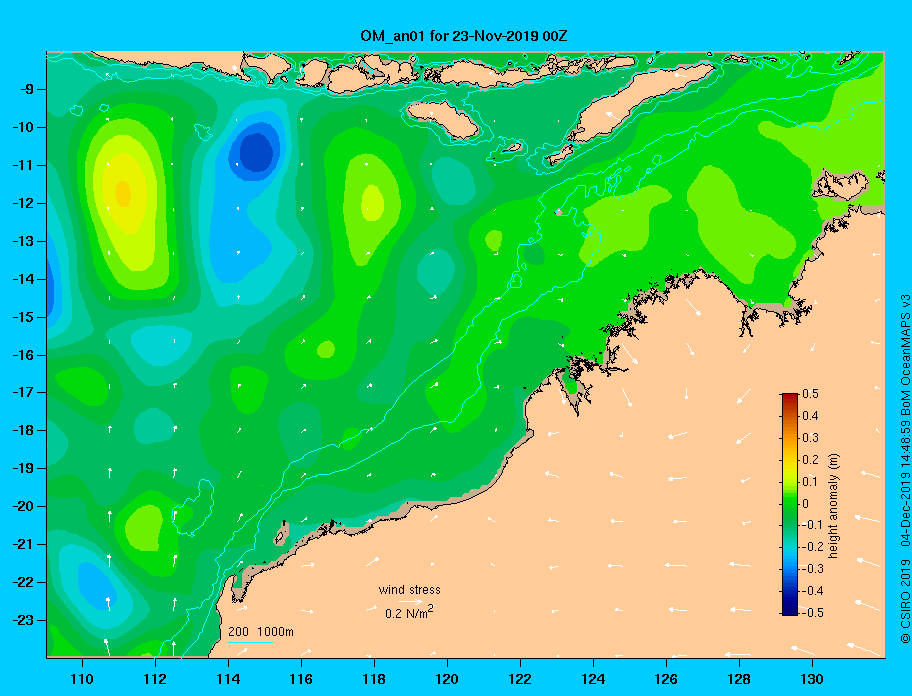
Task: Click latitude label -21 on left axis
Action: pyautogui.click(x=23, y=544)
